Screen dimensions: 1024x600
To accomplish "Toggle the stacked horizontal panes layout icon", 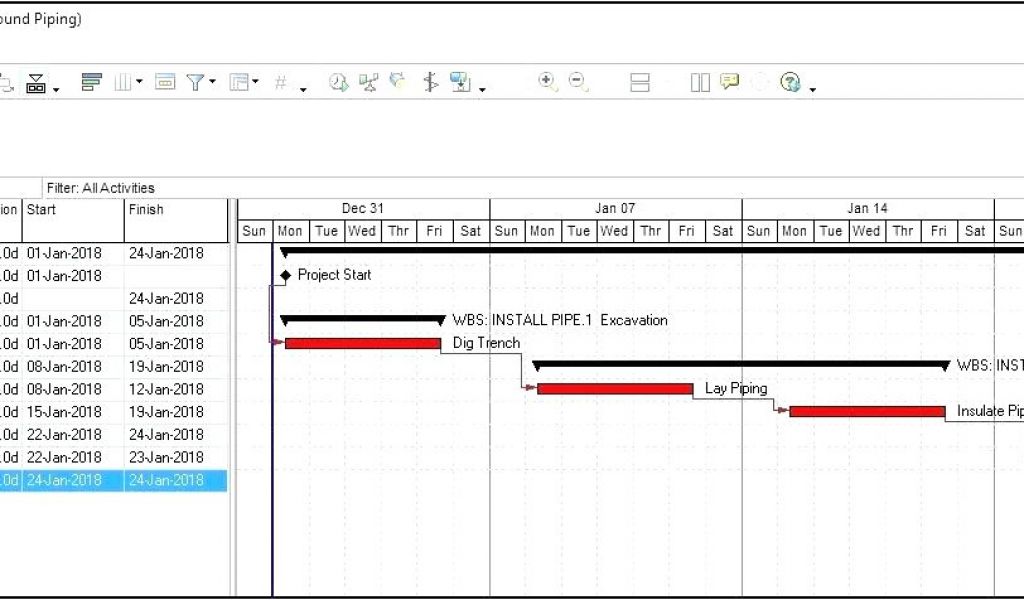I will [x=640, y=83].
